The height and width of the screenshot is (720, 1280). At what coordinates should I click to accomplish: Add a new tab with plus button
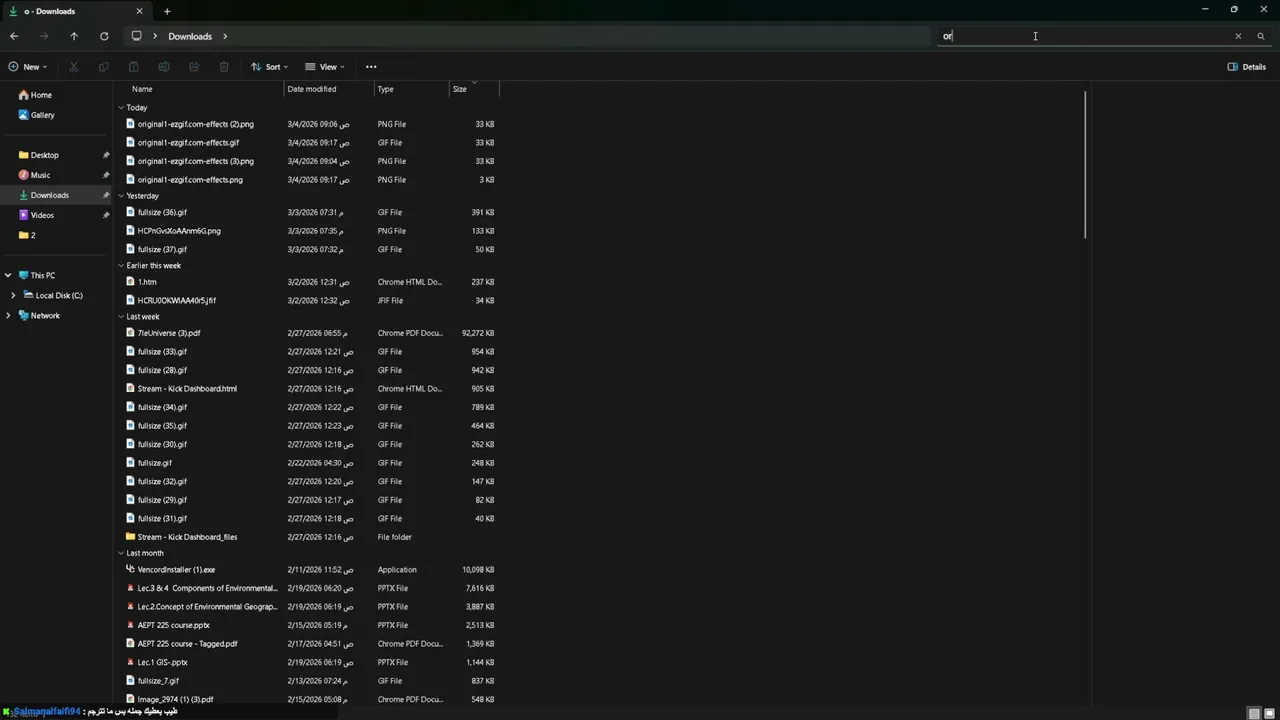pos(167,11)
